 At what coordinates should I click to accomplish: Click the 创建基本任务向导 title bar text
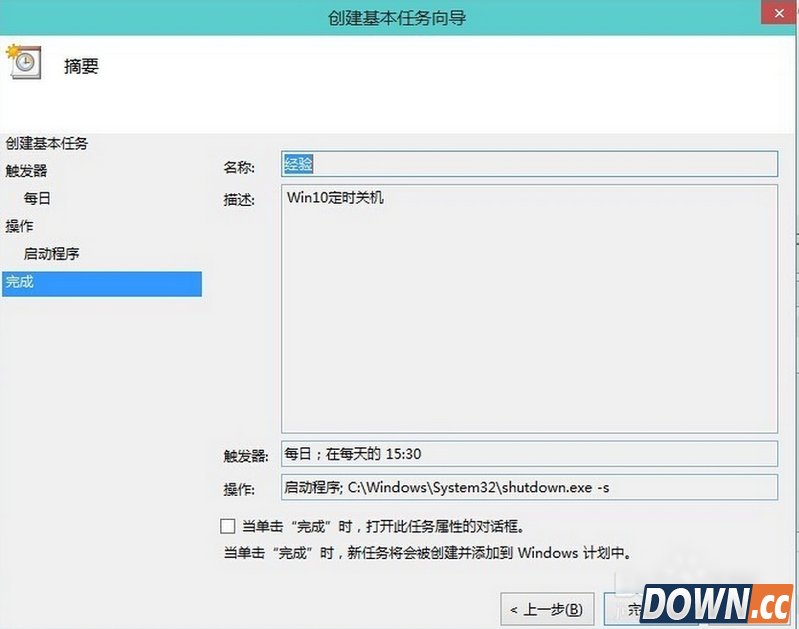click(x=397, y=18)
